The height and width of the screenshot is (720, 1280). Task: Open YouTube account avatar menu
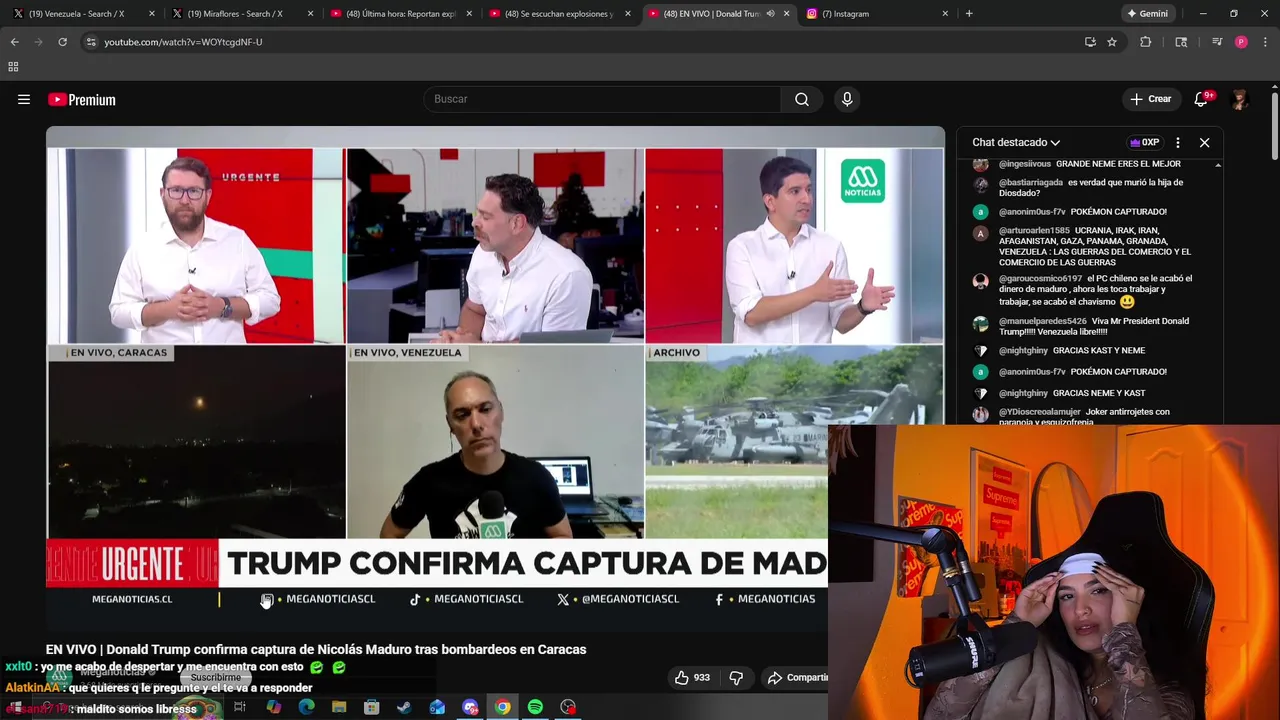[1240, 99]
